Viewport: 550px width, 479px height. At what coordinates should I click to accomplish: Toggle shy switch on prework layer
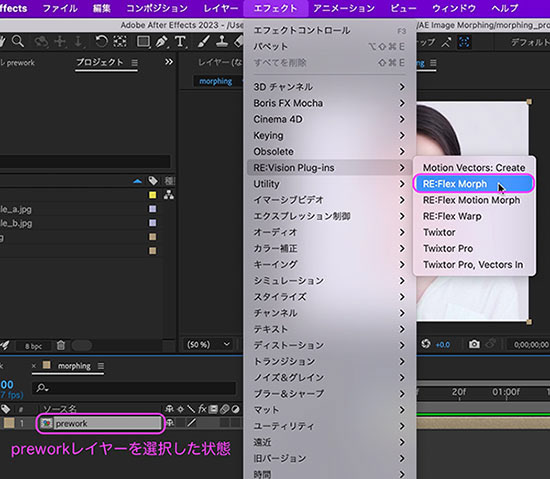pyautogui.click(x=170, y=423)
